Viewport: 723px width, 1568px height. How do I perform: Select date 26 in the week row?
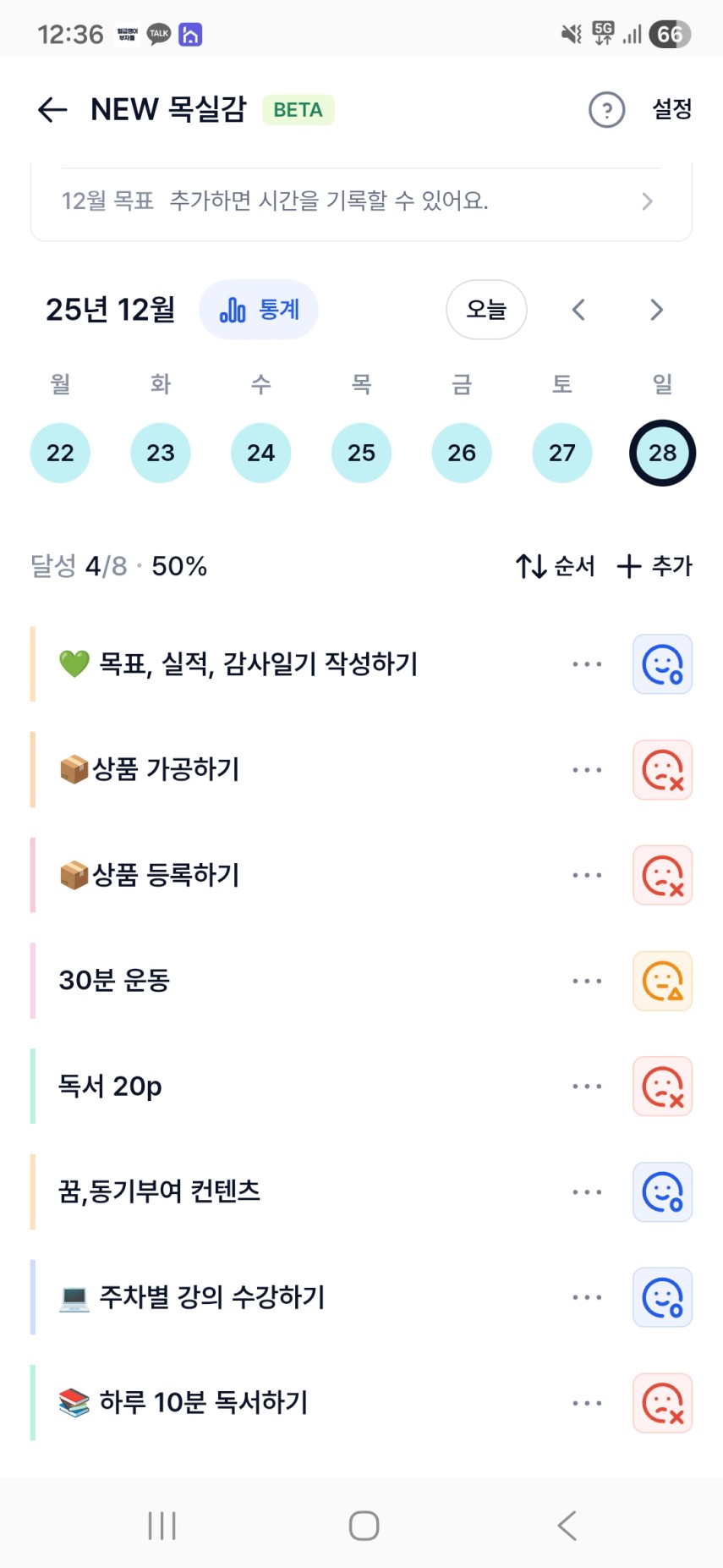click(x=462, y=454)
